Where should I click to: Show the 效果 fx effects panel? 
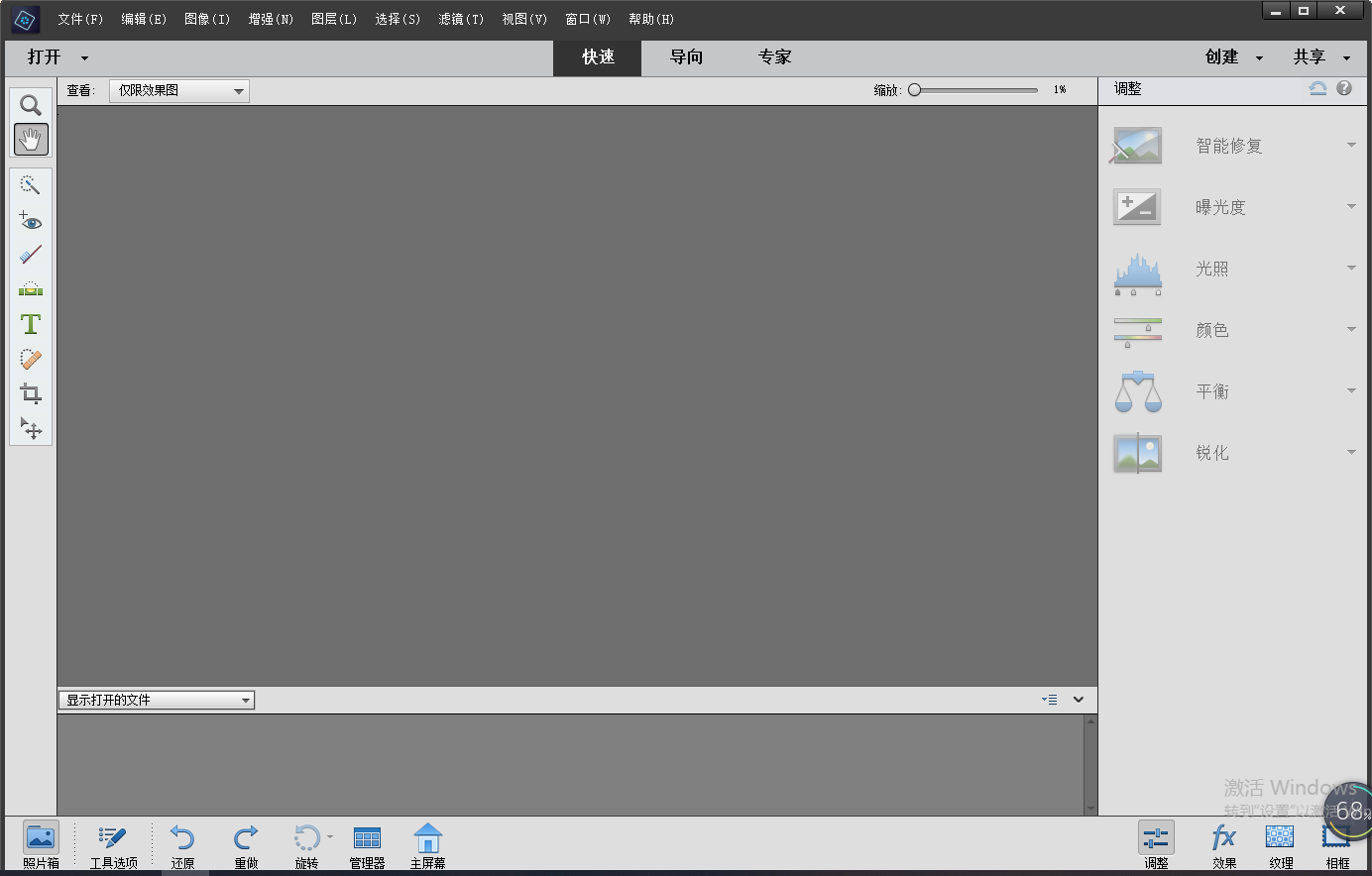pyautogui.click(x=1224, y=845)
